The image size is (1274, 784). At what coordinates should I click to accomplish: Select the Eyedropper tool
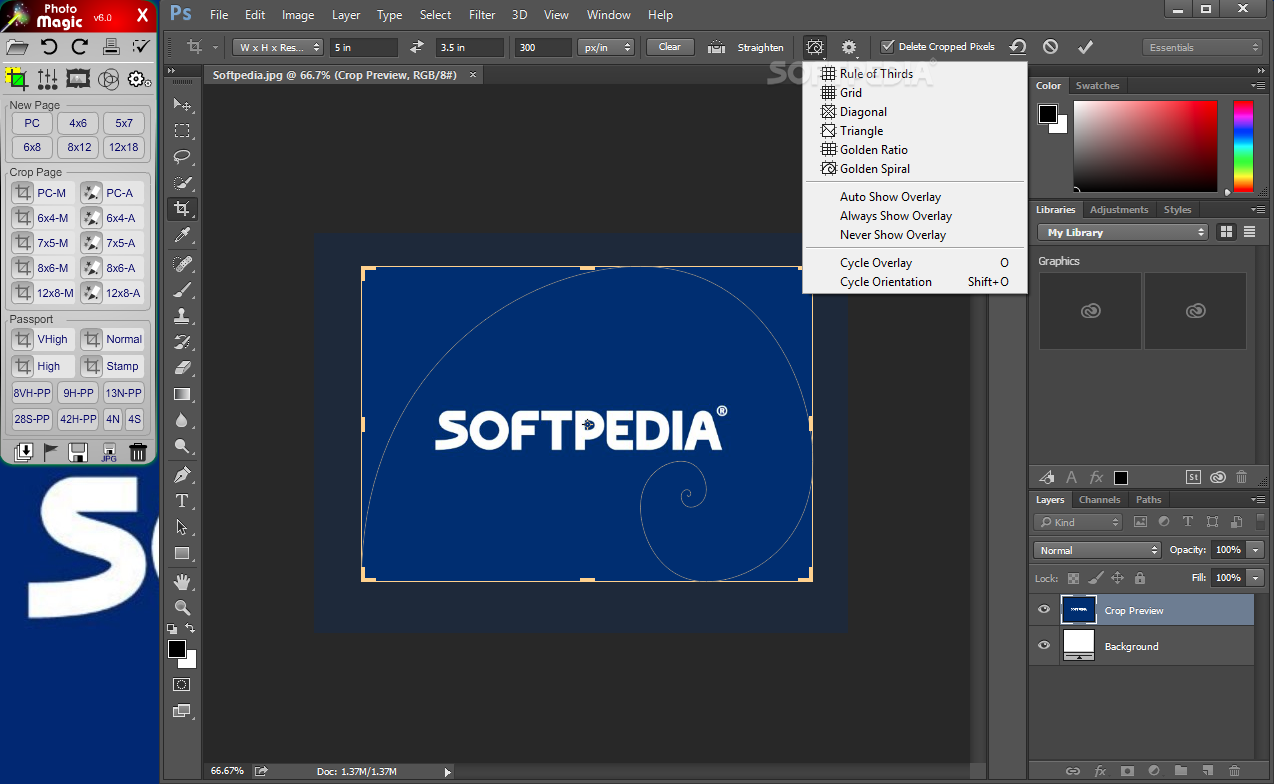182,235
